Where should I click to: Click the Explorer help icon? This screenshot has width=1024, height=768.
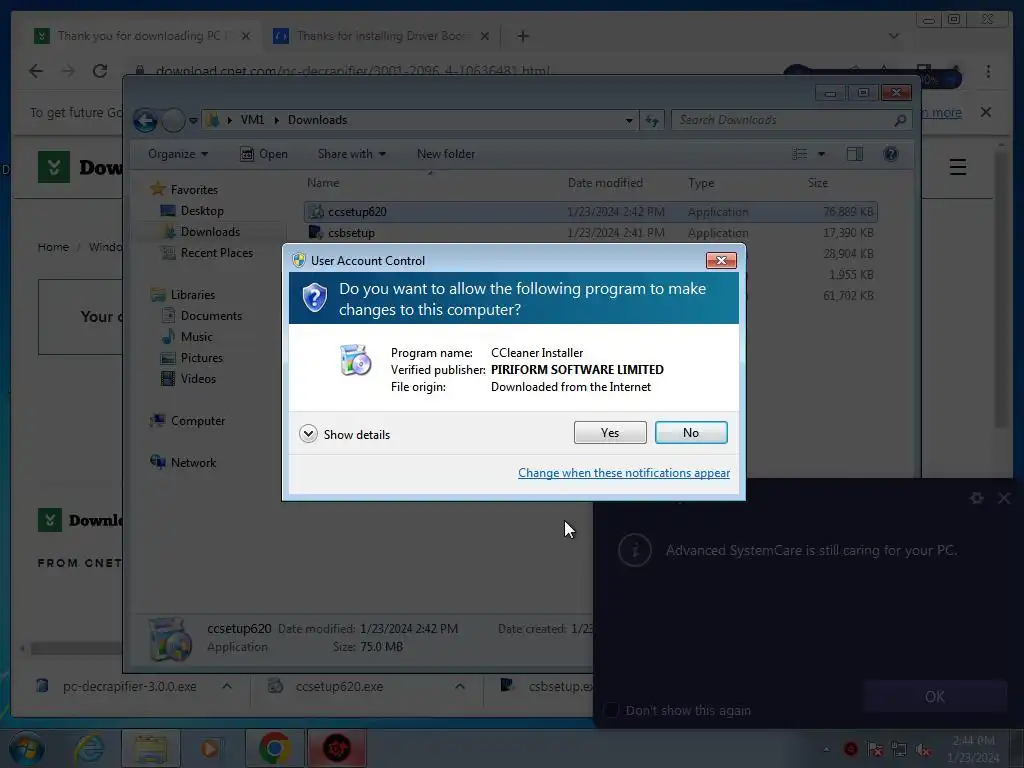coord(891,154)
